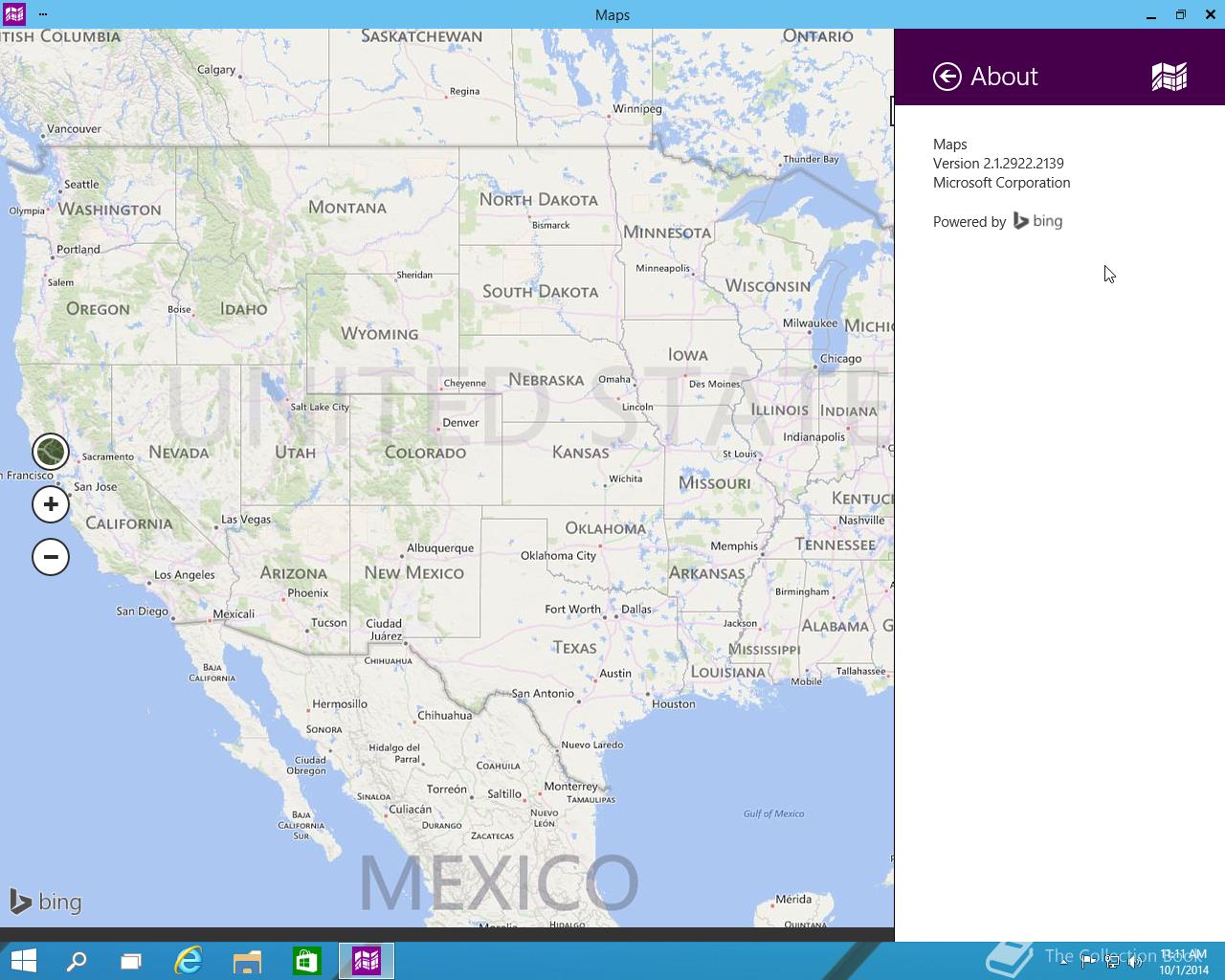Viewport: 1225px width, 980px height.
Task: Zoom out with the minus button
Action: [x=51, y=557]
